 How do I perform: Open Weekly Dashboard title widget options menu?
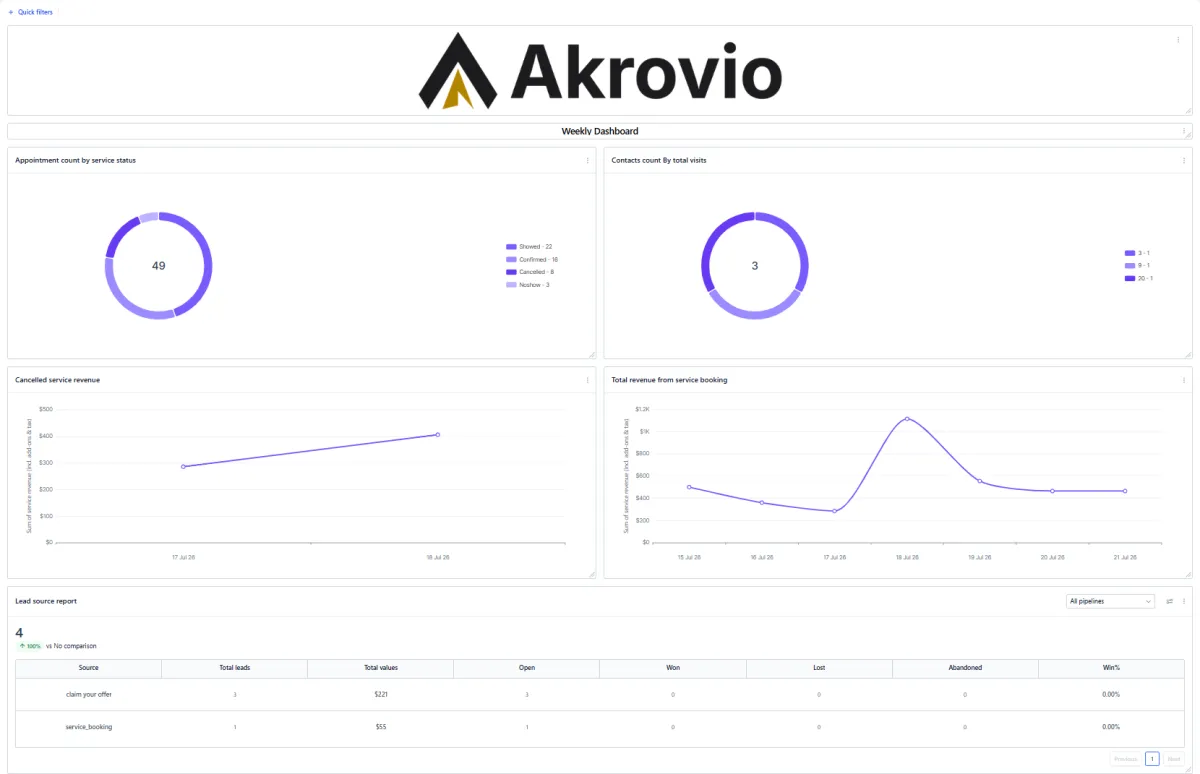click(1184, 131)
